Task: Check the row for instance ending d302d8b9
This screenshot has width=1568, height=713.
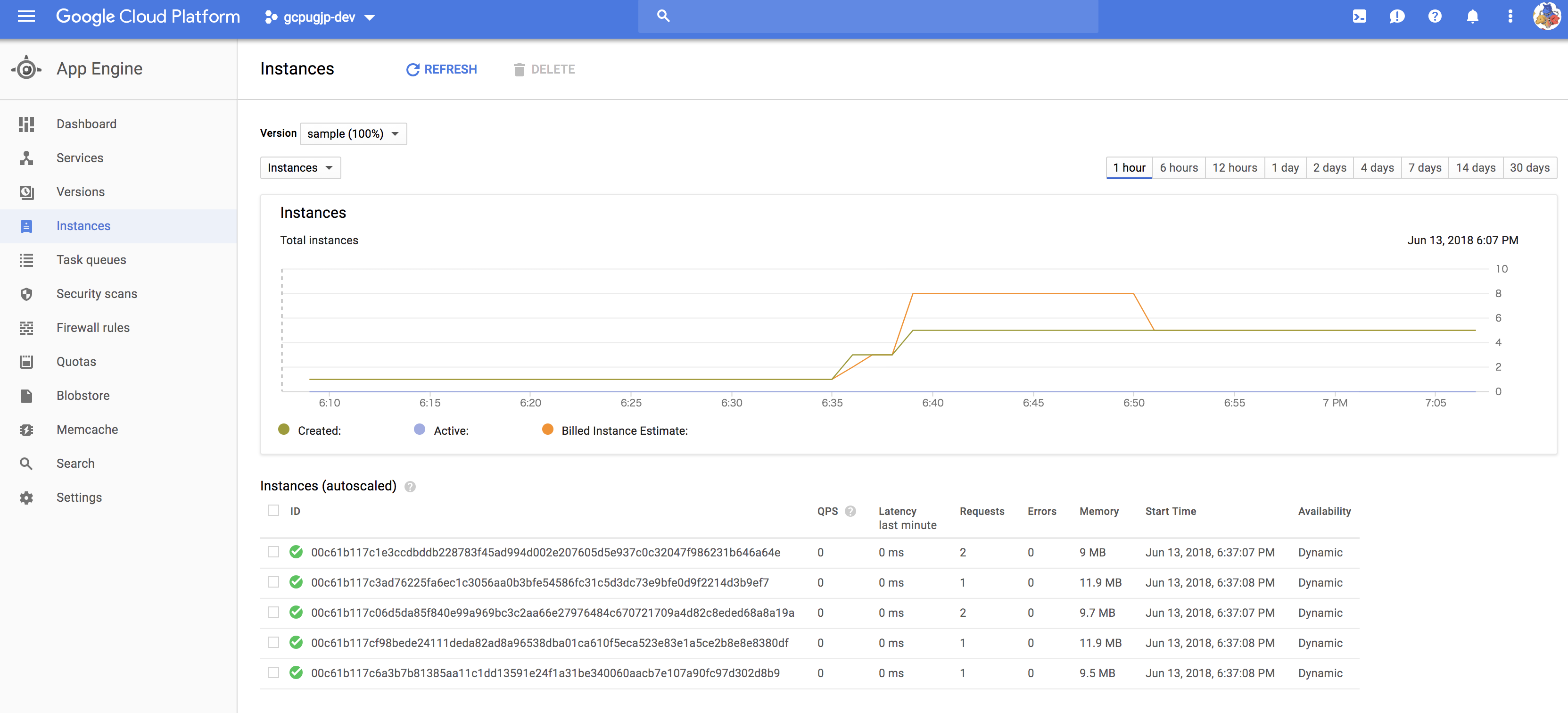Action: coord(272,673)
